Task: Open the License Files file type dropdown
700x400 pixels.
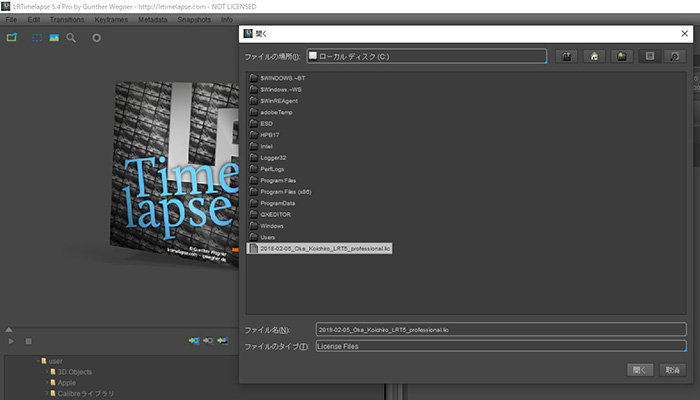Action: tap(501, 346)
